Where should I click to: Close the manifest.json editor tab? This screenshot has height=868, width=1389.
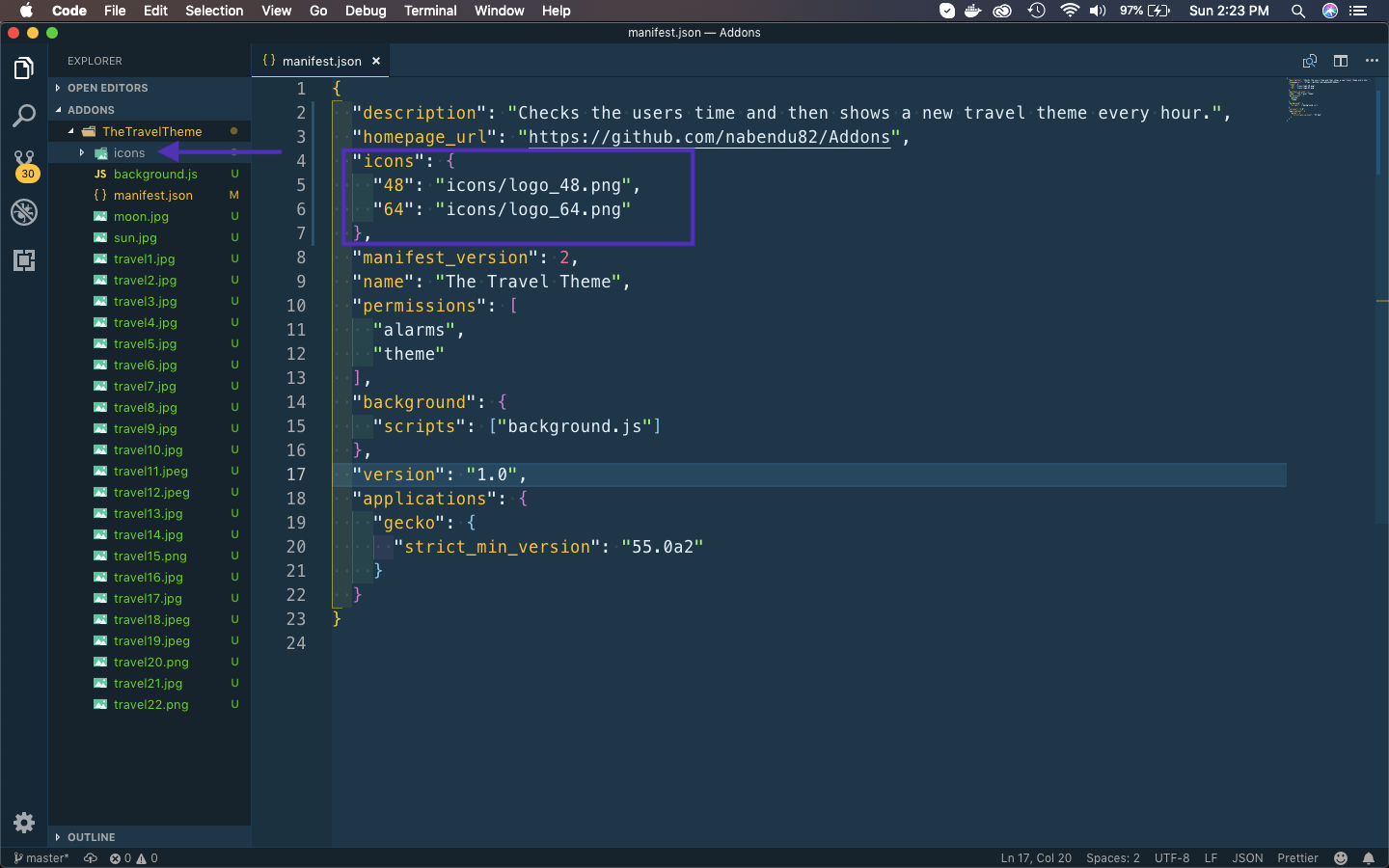pos(376,61)
